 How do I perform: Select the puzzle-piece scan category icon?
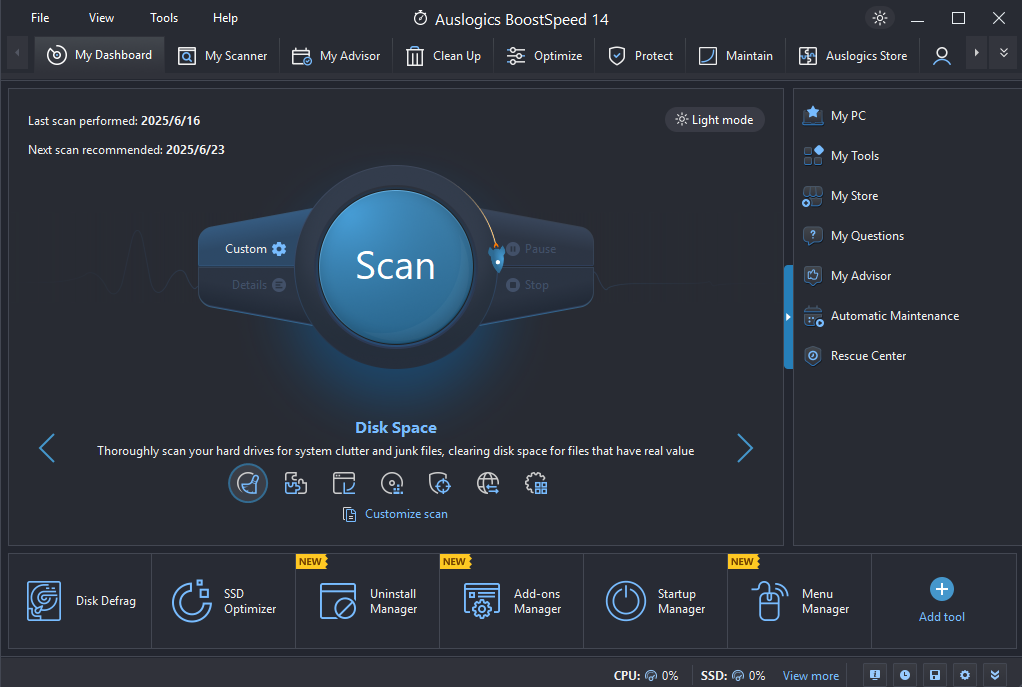coord(296,484)
